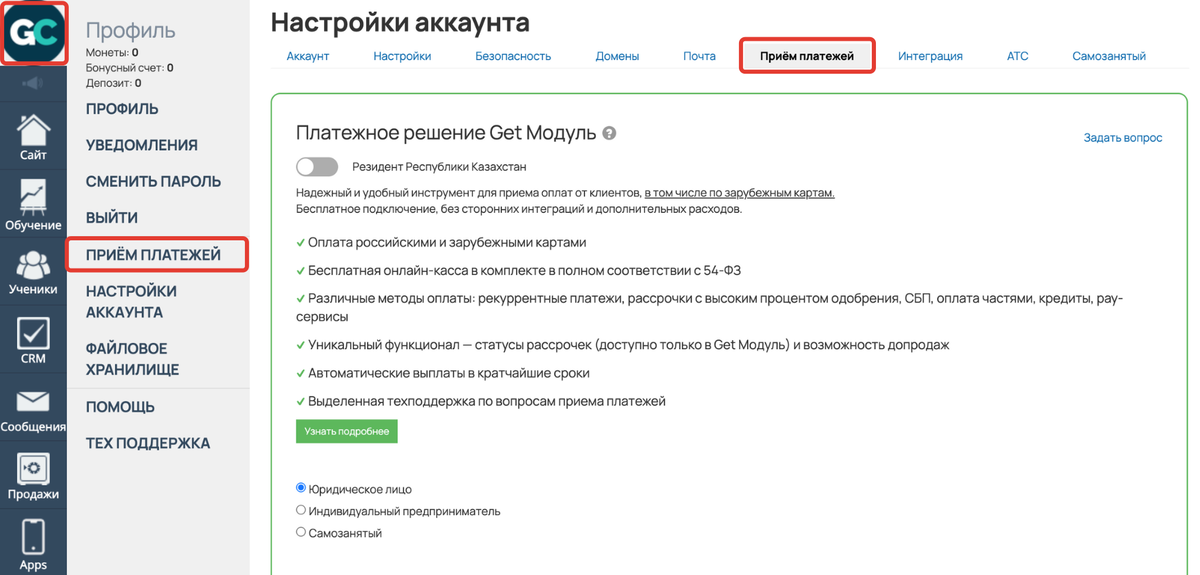Open ТЕХ ПОДДЕРЖКА menu item
Image resolution: width=1200 pixels, height=575 pixels.
148,443
